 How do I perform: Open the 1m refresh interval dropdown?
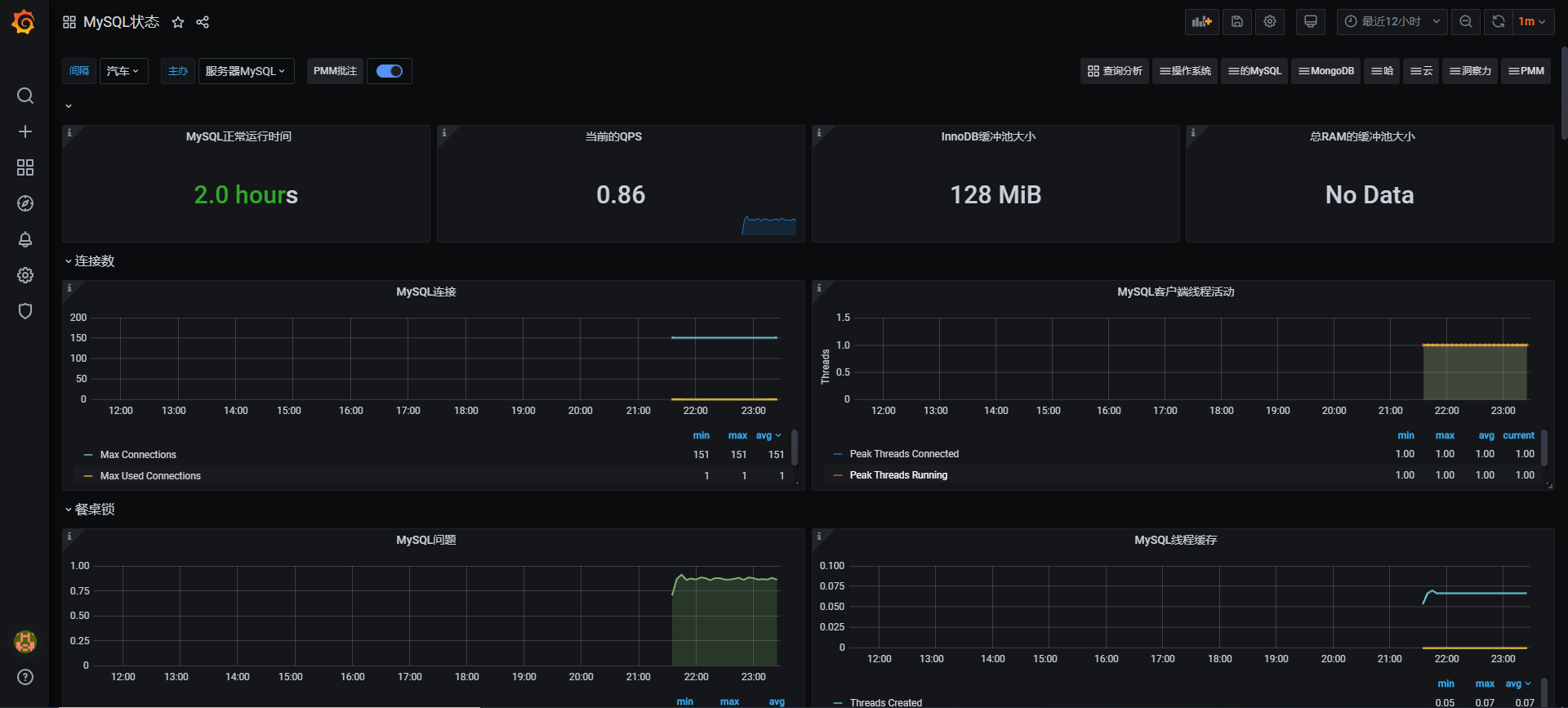1533,22
